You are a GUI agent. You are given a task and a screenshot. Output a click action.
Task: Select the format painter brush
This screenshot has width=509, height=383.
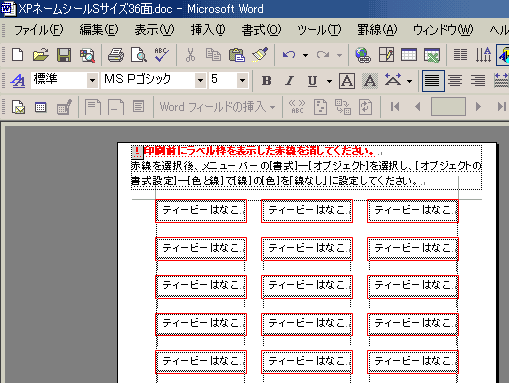[260, 55]
